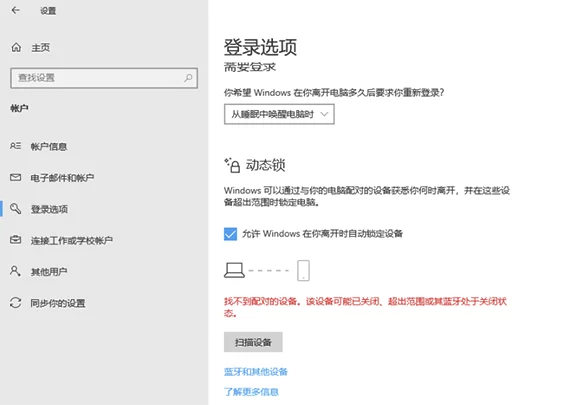Select the 帐户信息 person-card icon
This screenshot has height=405, width=567.
(x=16, y=146)
